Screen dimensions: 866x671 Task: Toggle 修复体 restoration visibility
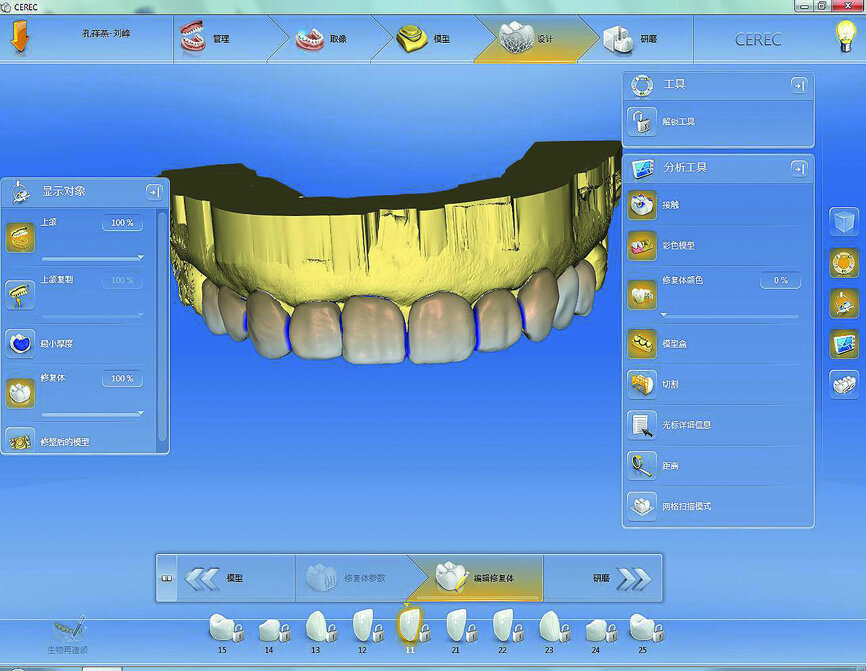21,392
